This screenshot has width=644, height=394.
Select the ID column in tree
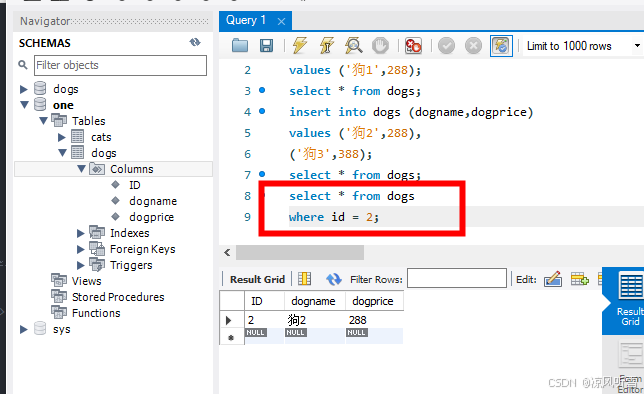135,185
